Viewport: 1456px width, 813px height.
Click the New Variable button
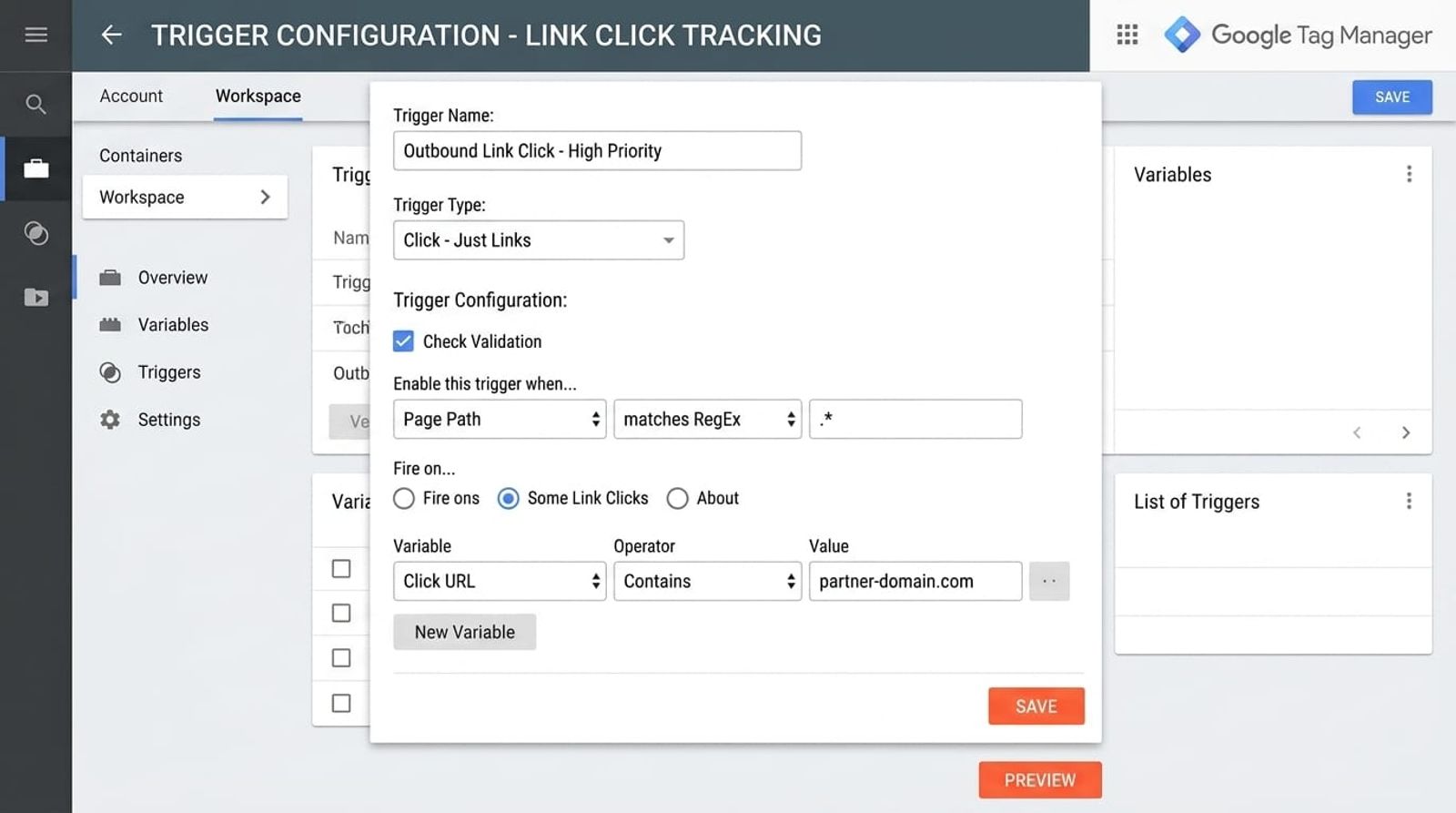point(465,632)
